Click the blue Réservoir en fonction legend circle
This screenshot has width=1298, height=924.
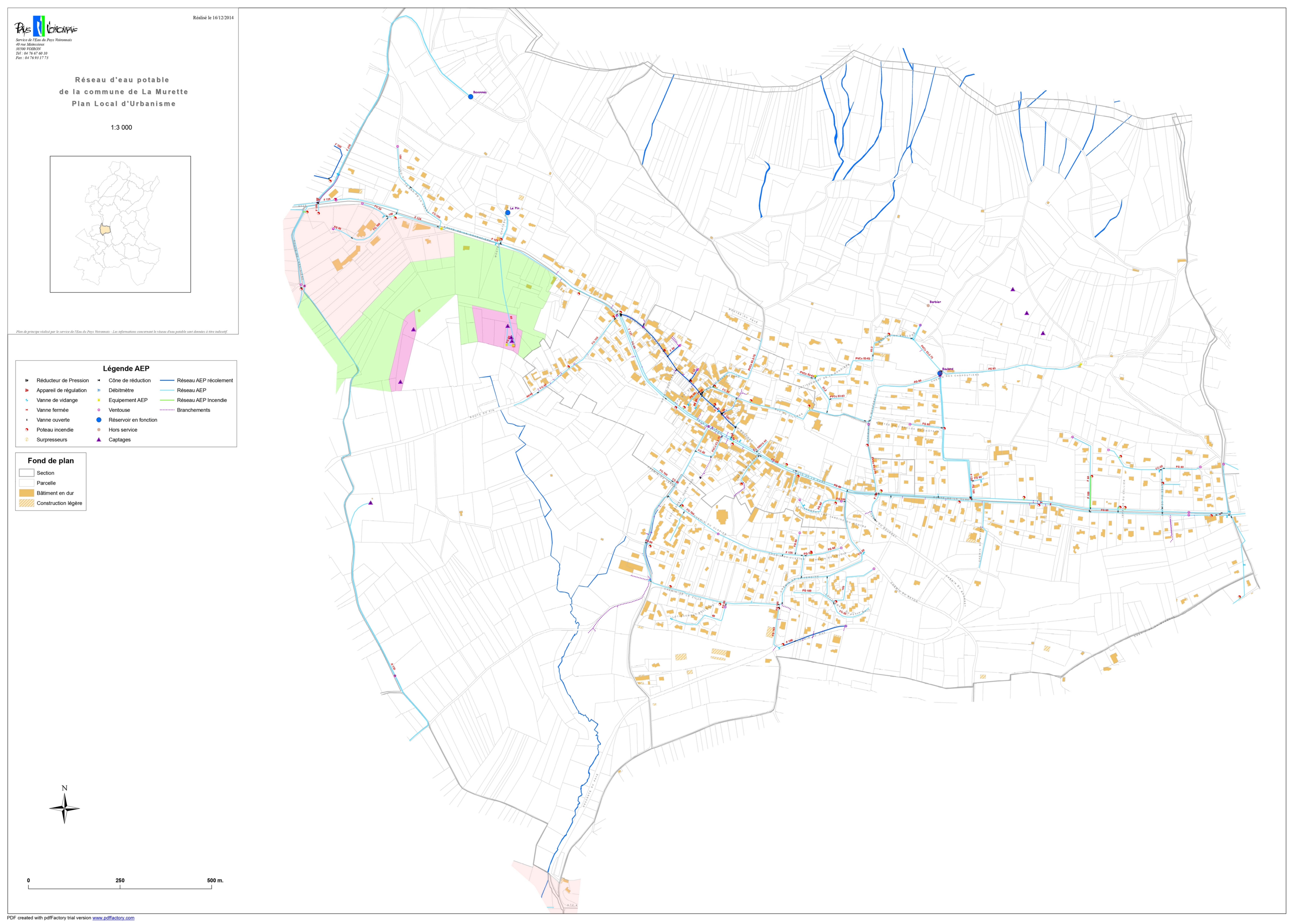click(99, 420)
